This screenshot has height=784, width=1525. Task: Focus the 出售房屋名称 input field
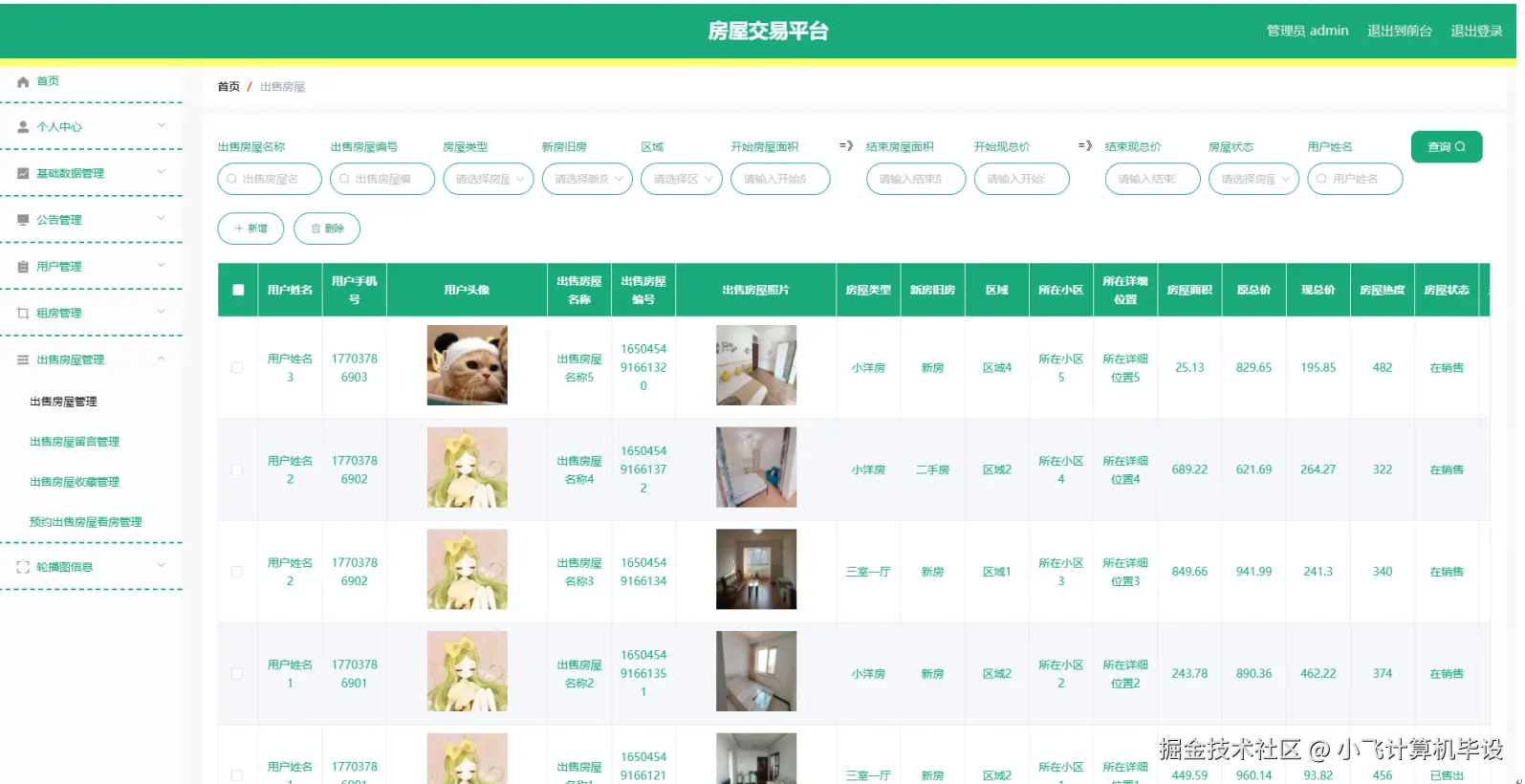[270, 179]
